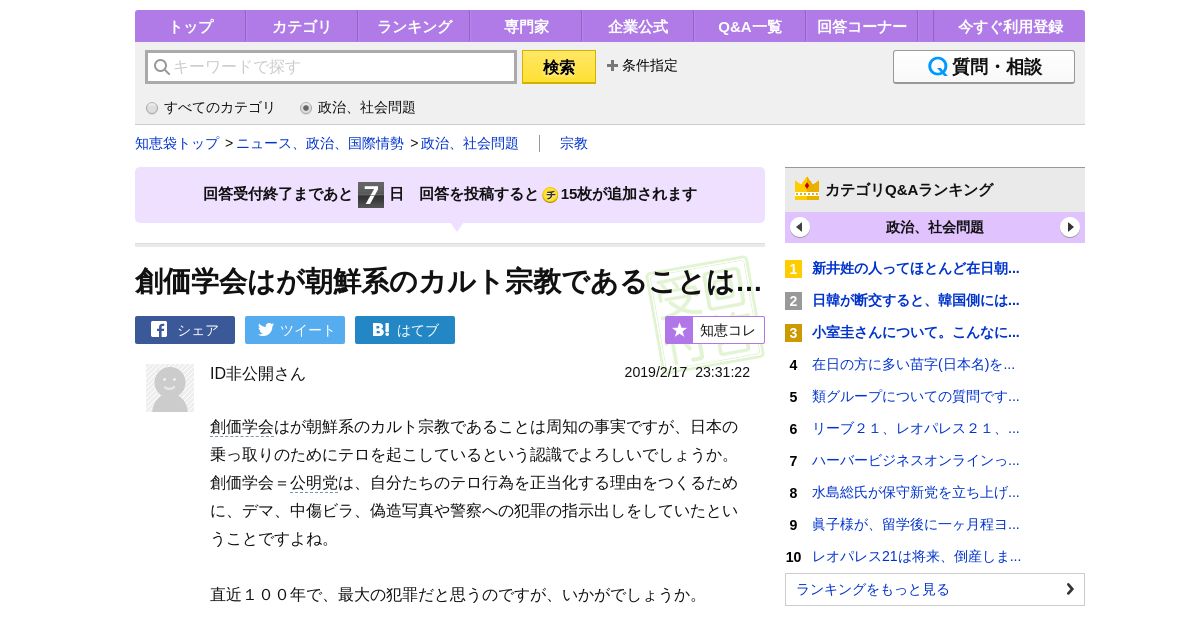The width and height of the screenshot is (1200, 630).
Task: Click the yellow 検索 button
Action: tap(559, 67)
